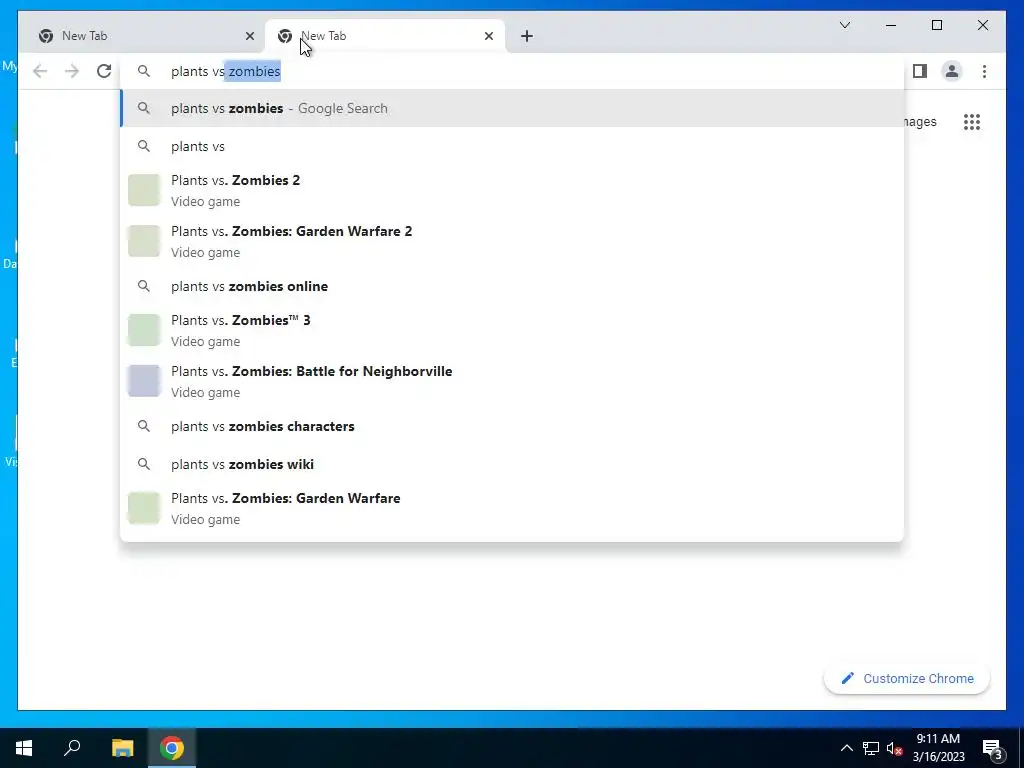Click the muted volume tray icon
This screenshot has height=768, width=1024.
point(894,748)
